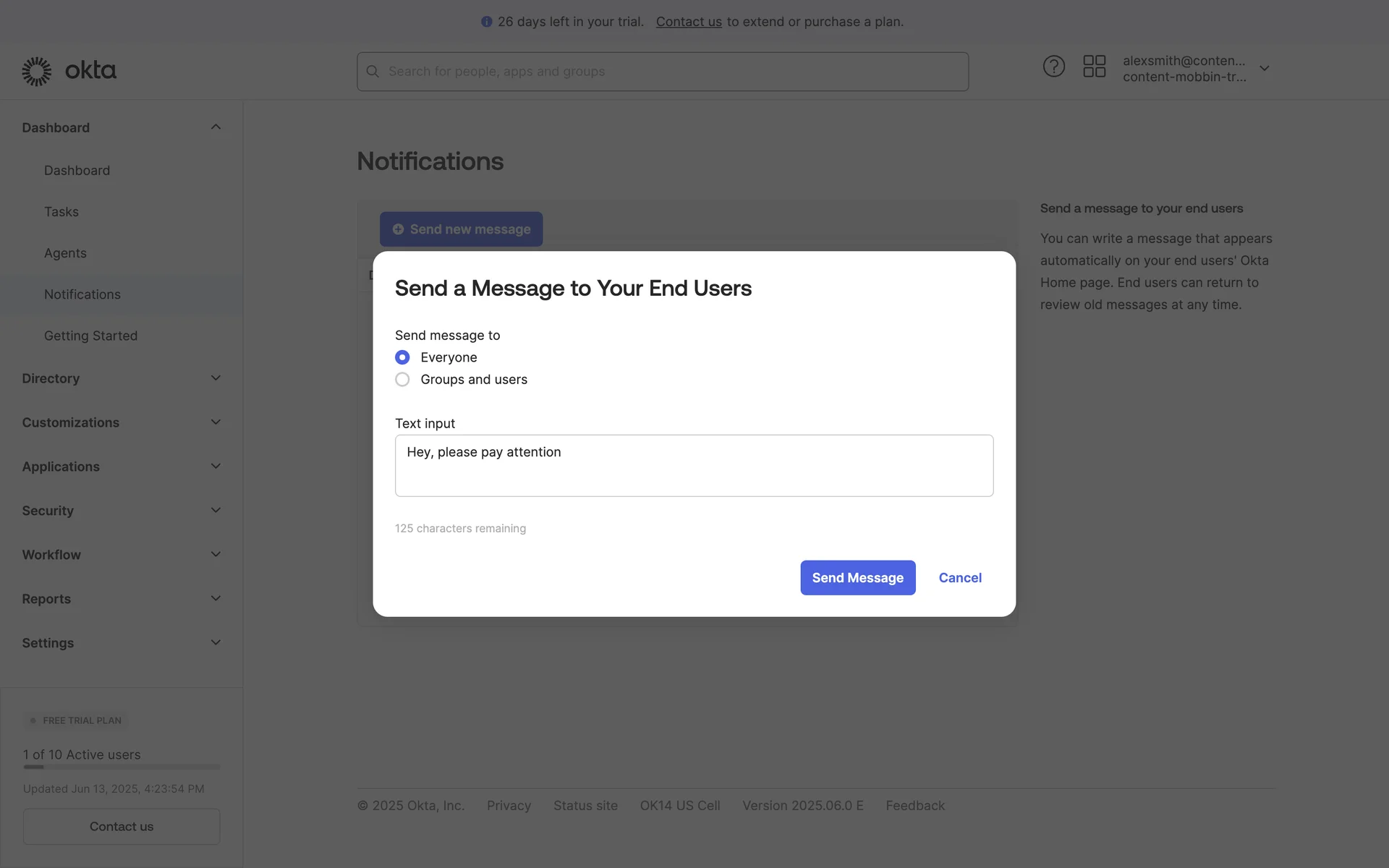Expand the Security sidebar section
The width and height of the screenshot is (1389, 868).
pos(216,511)
